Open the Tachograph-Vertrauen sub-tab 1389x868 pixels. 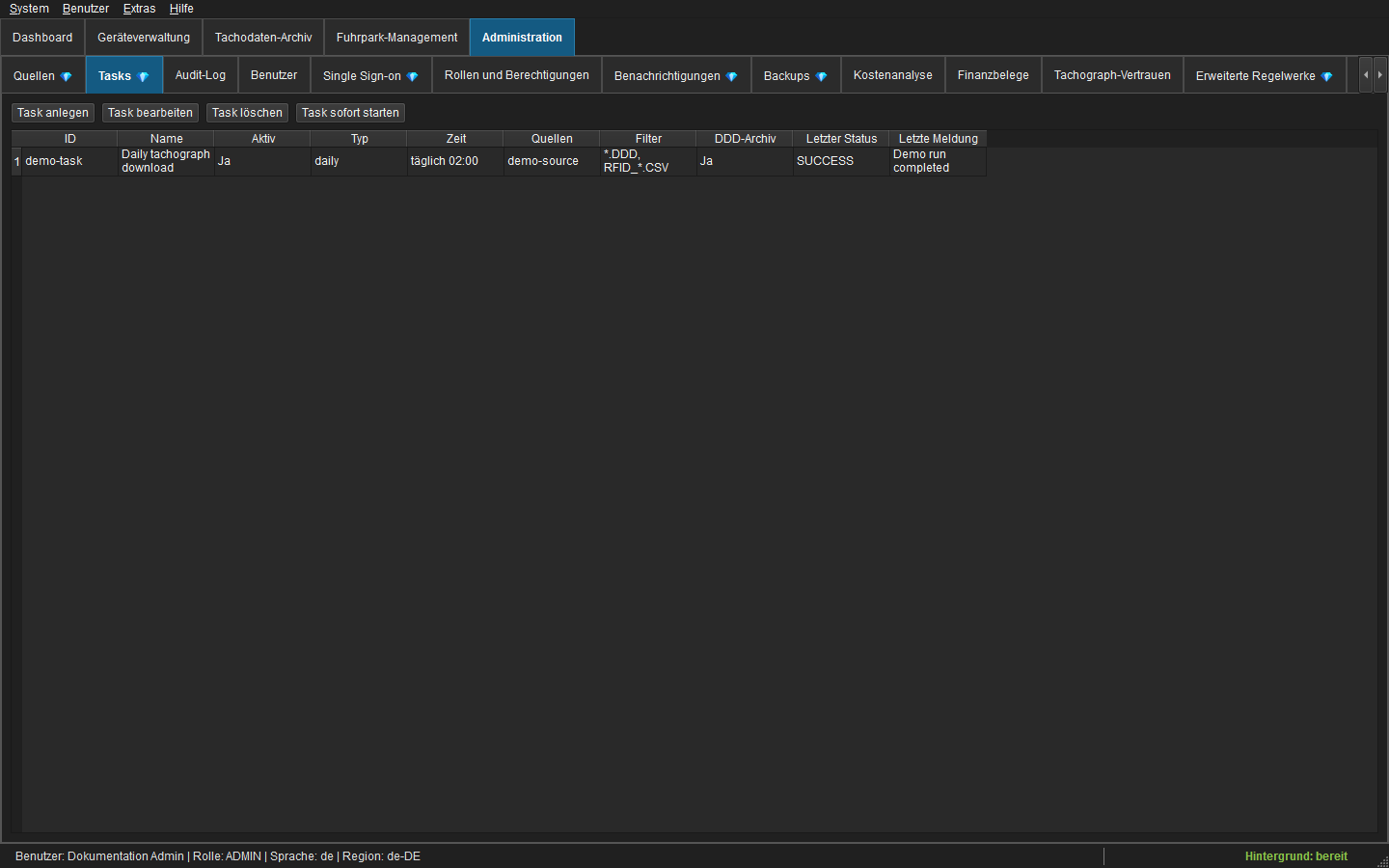coord(1112,75)
